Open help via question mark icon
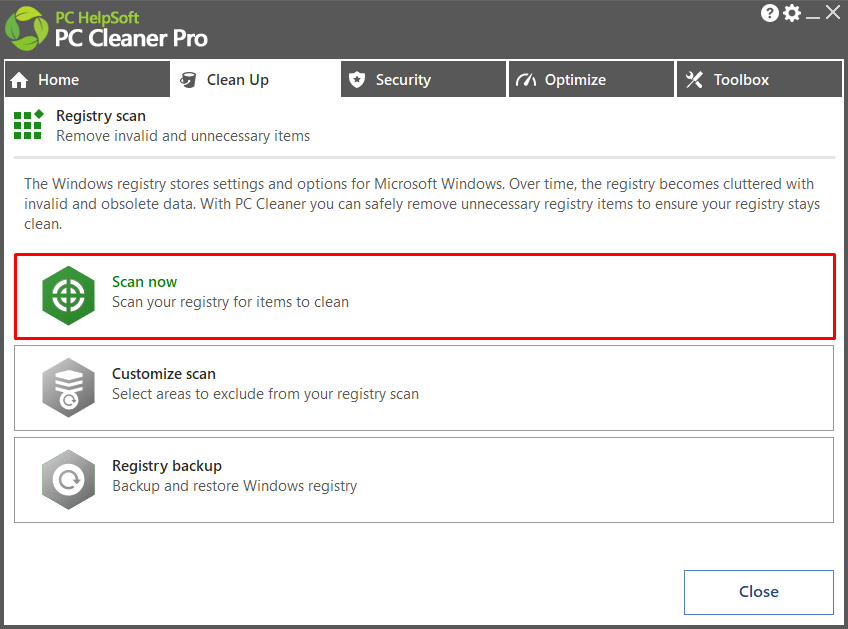This screenshot has width=848, height=629. click(x=770, y=13)
